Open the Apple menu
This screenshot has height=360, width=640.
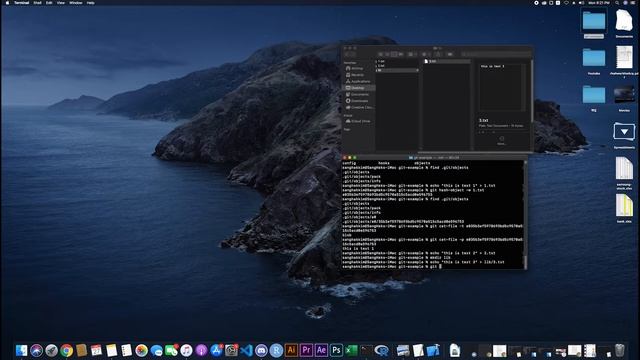tap(7, 3)
